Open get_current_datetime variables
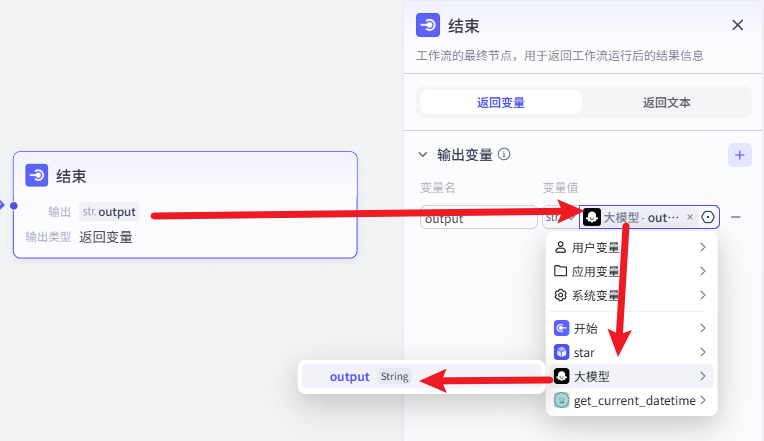Image resolution: width=764 pixels, height=441 pixels. point(631,401)
